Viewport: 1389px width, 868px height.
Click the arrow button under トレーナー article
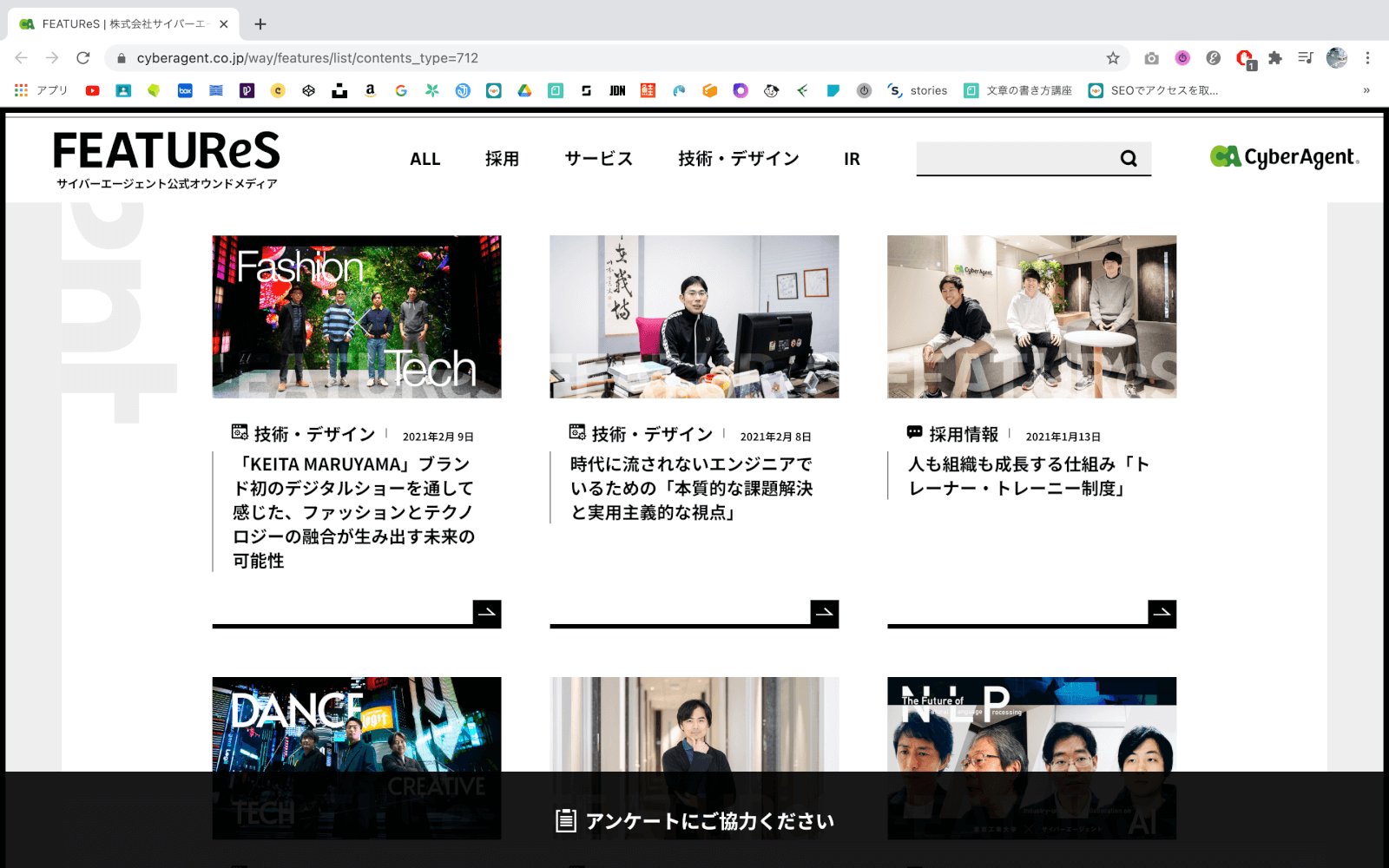pos(1162,613)
